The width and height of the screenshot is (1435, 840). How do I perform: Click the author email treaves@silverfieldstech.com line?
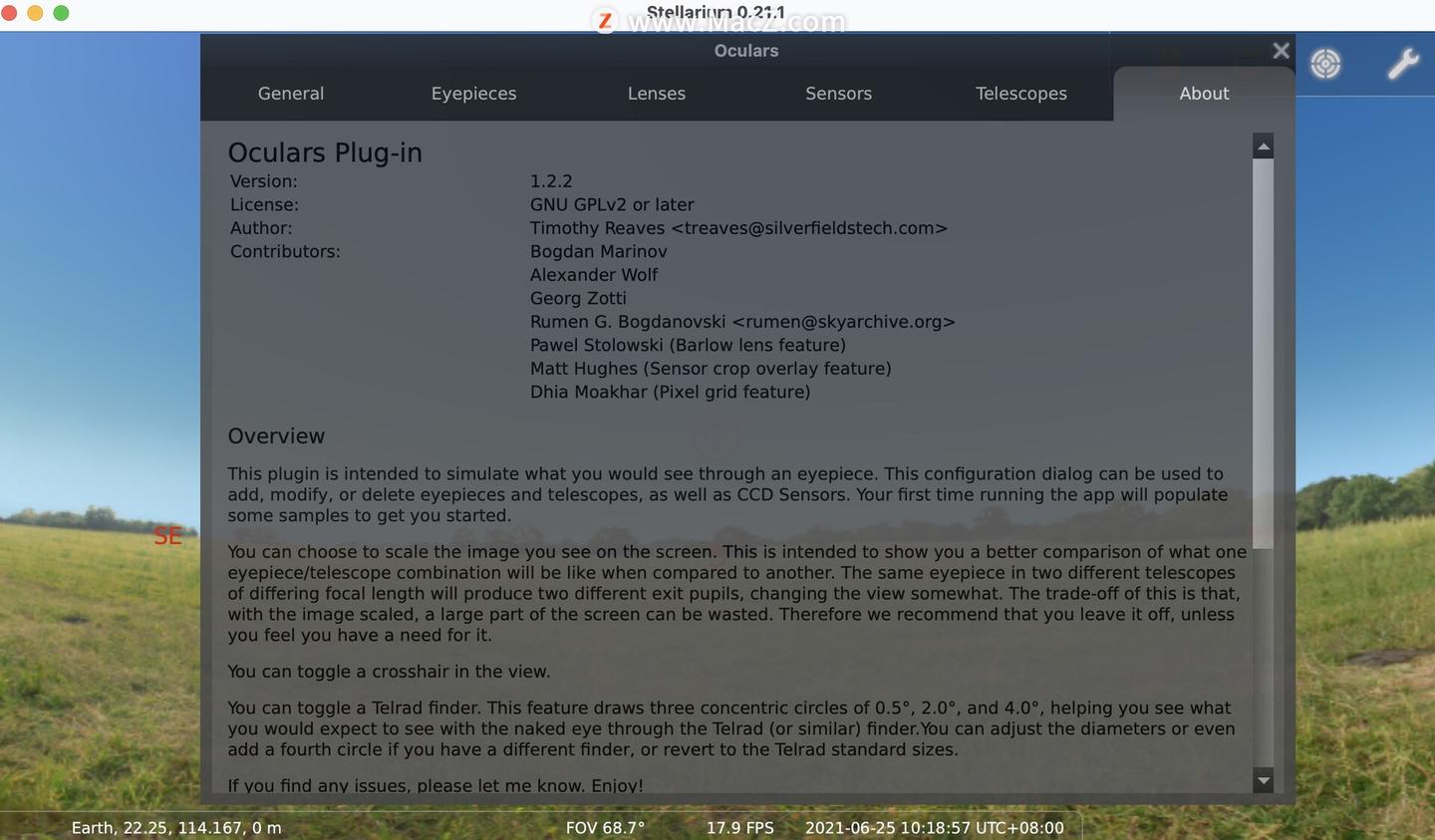pyautogui.click(x=738, y=228)
